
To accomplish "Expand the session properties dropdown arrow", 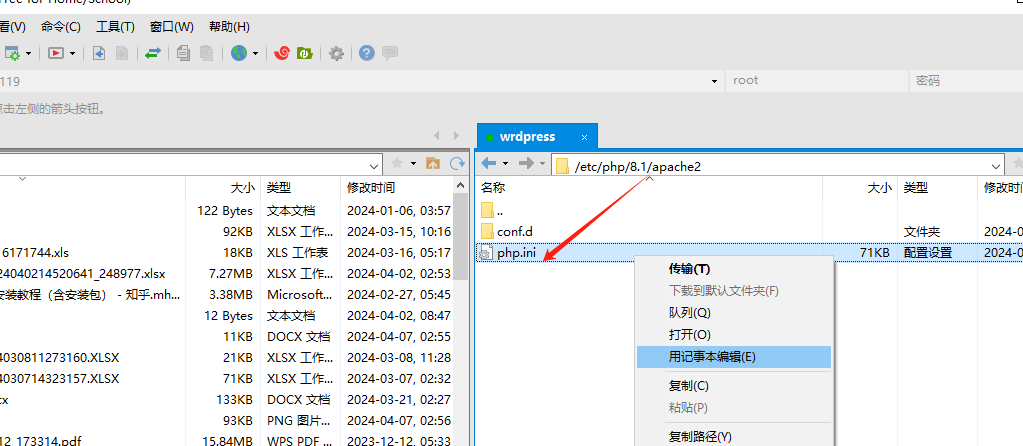I will [29, 53].
